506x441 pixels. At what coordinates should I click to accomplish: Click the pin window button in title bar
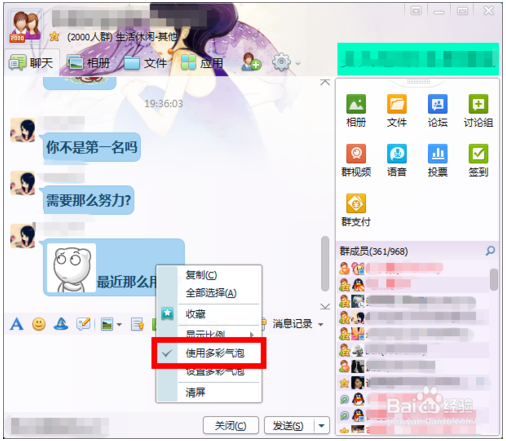pos(416,11)
